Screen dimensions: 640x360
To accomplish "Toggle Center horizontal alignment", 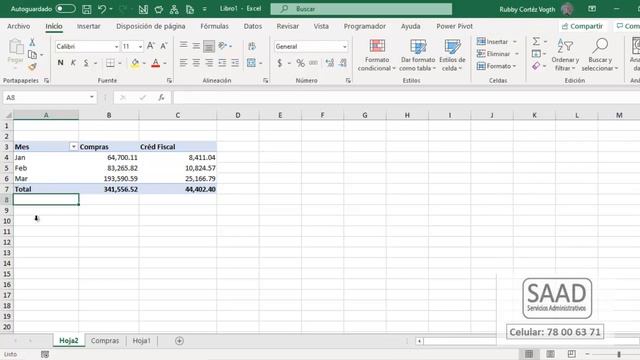I will tap(196, 63).
